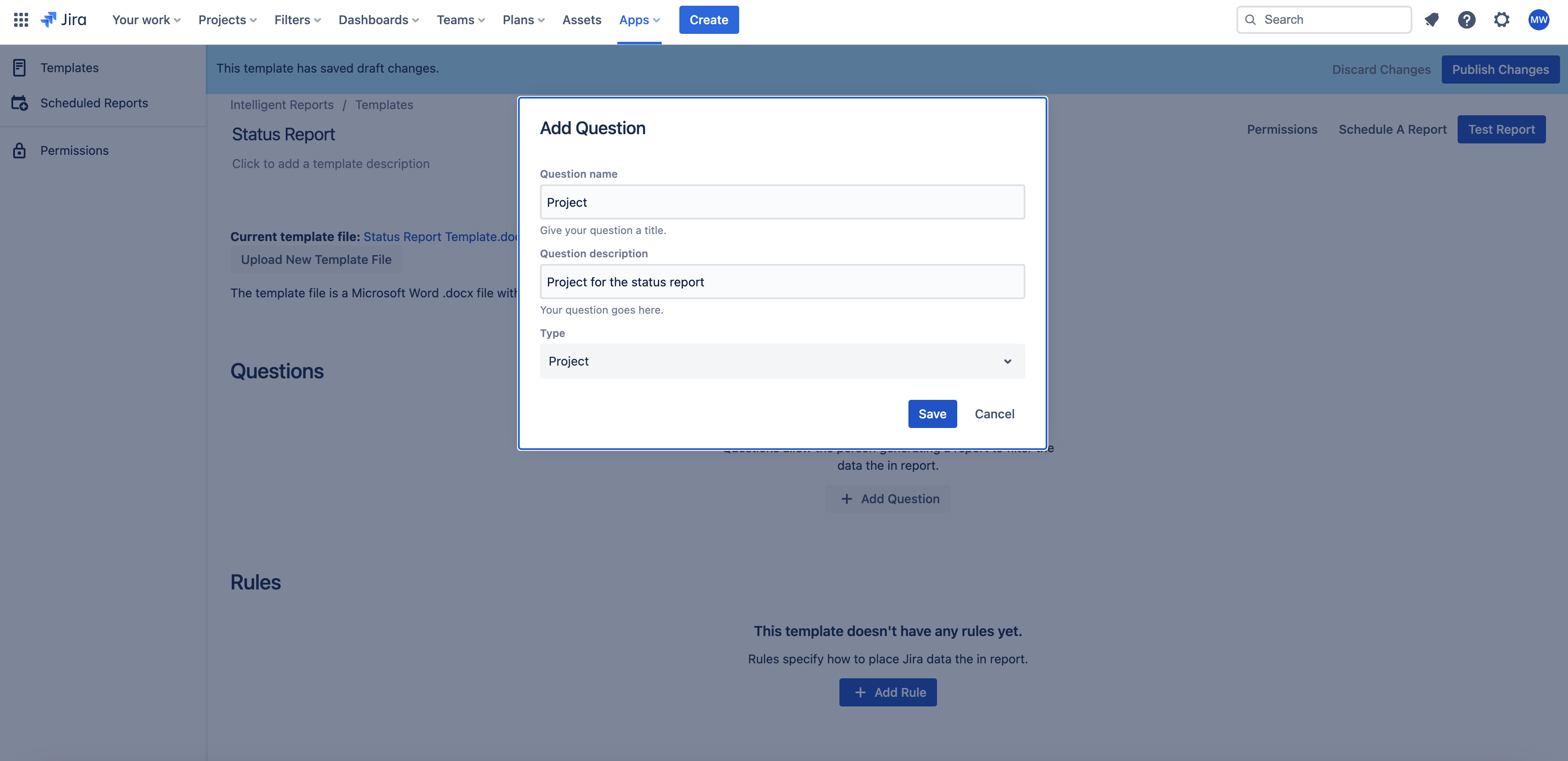
Task: Select the Assets menu item
Action: click(x=581, y=19)
